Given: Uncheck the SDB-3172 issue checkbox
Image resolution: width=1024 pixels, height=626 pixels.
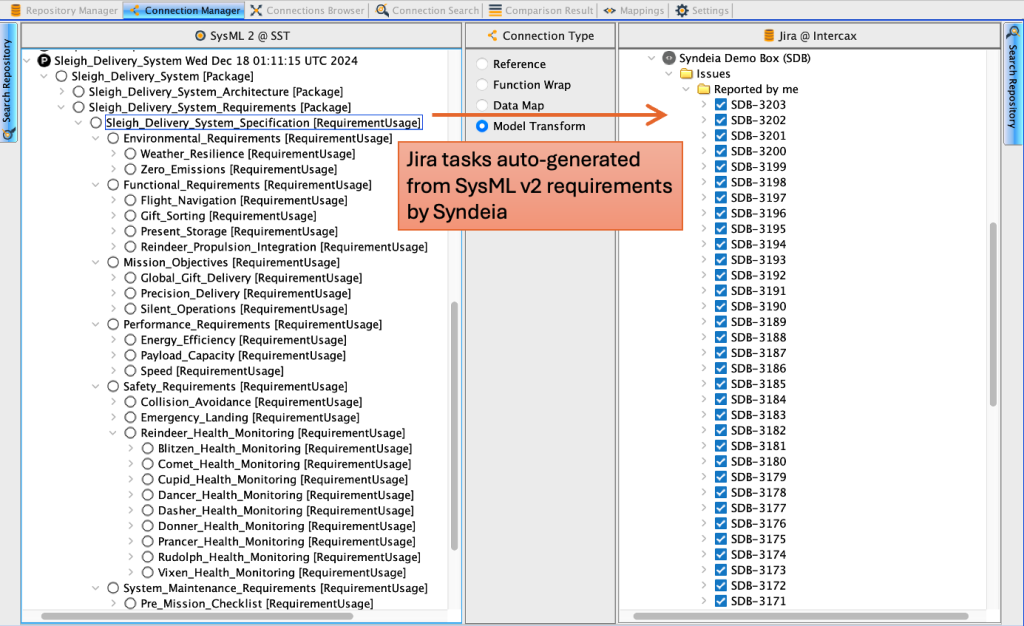Looking at the screenshot, I should (721, 586).
